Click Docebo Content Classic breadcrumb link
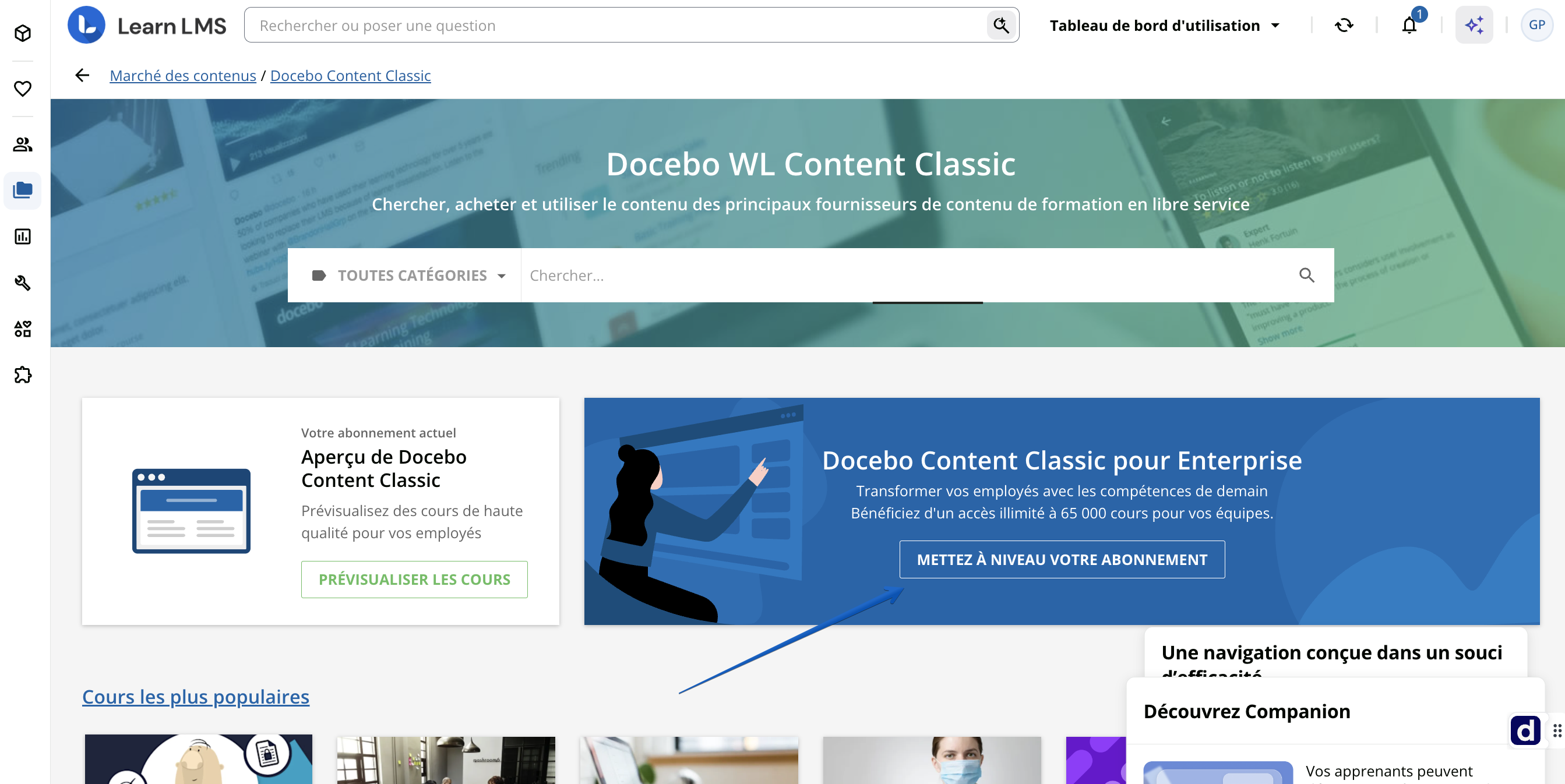This screenshot has width=1565, height=784. 351,75
